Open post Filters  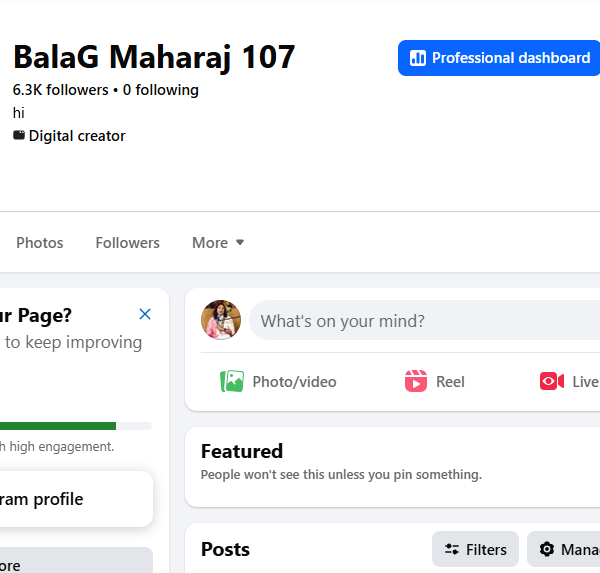[x=475, y=549]
